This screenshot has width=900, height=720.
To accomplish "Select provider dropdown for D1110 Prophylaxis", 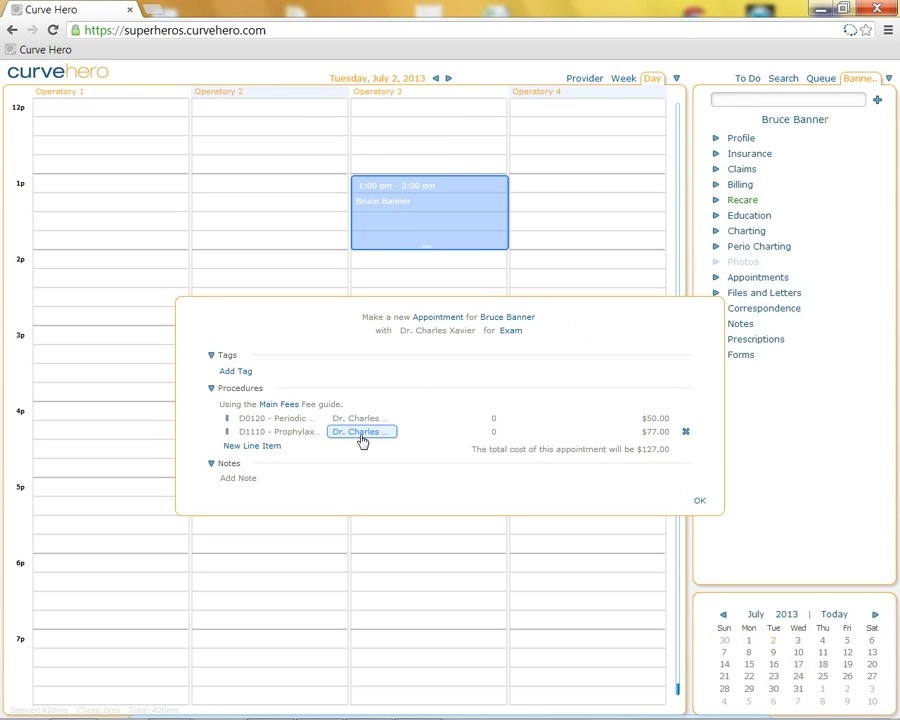I will pyautogui.click(x=362, y=431).
